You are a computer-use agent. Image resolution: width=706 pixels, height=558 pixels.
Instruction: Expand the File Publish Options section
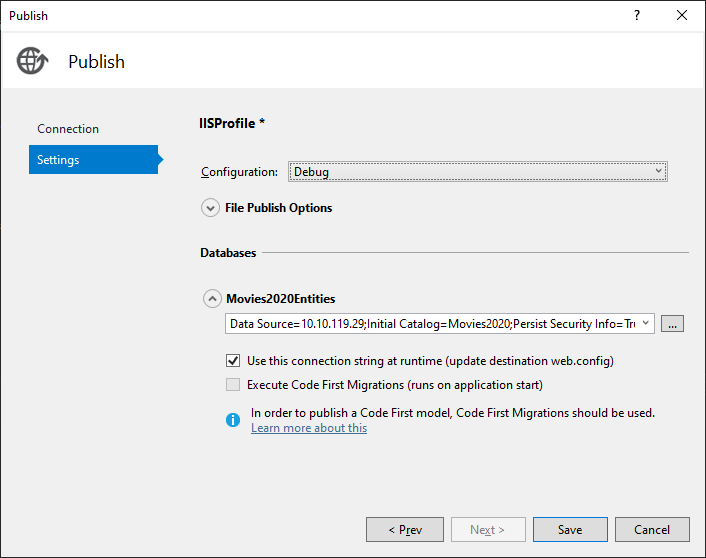[x=210, y=208]
